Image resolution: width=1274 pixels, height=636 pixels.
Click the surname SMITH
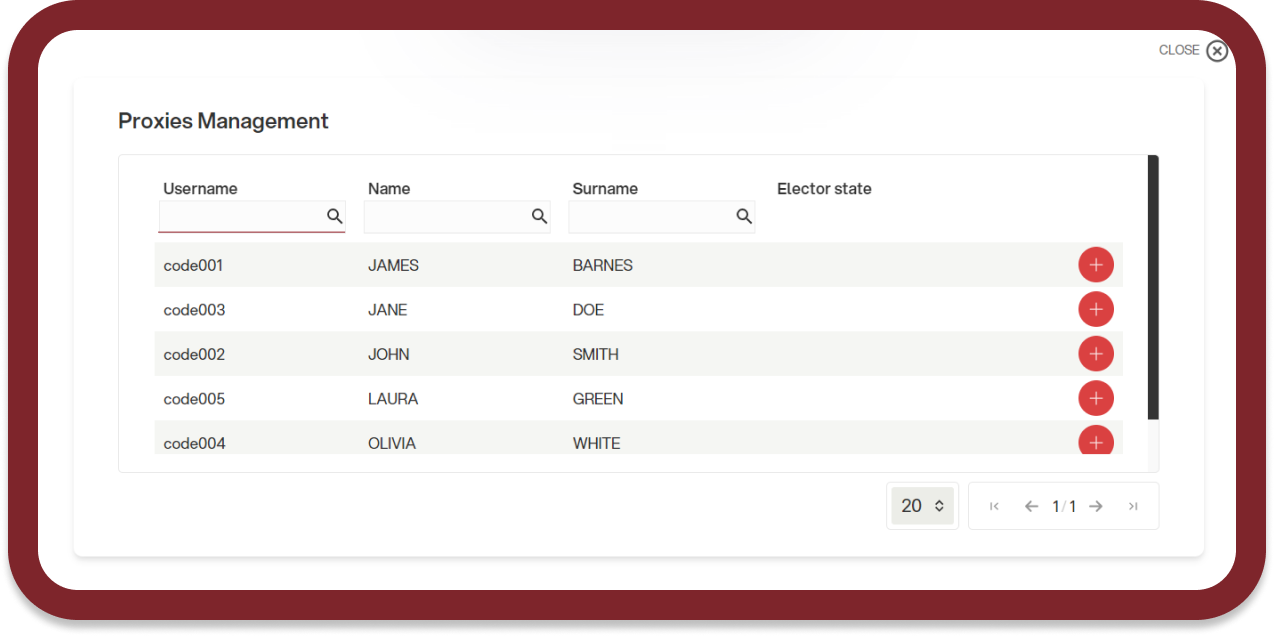point(596,354)
